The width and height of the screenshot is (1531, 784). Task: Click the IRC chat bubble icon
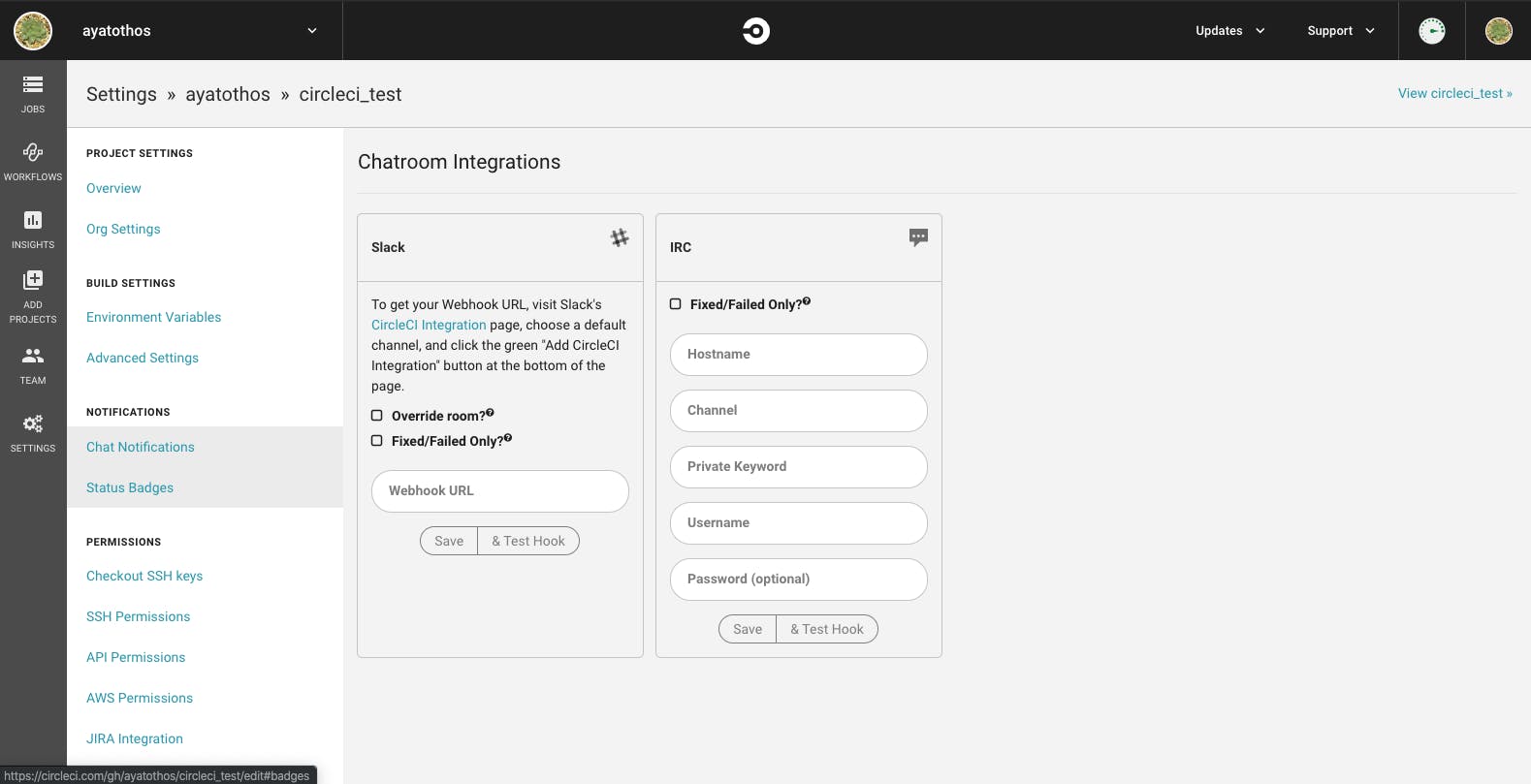point(918,237)
